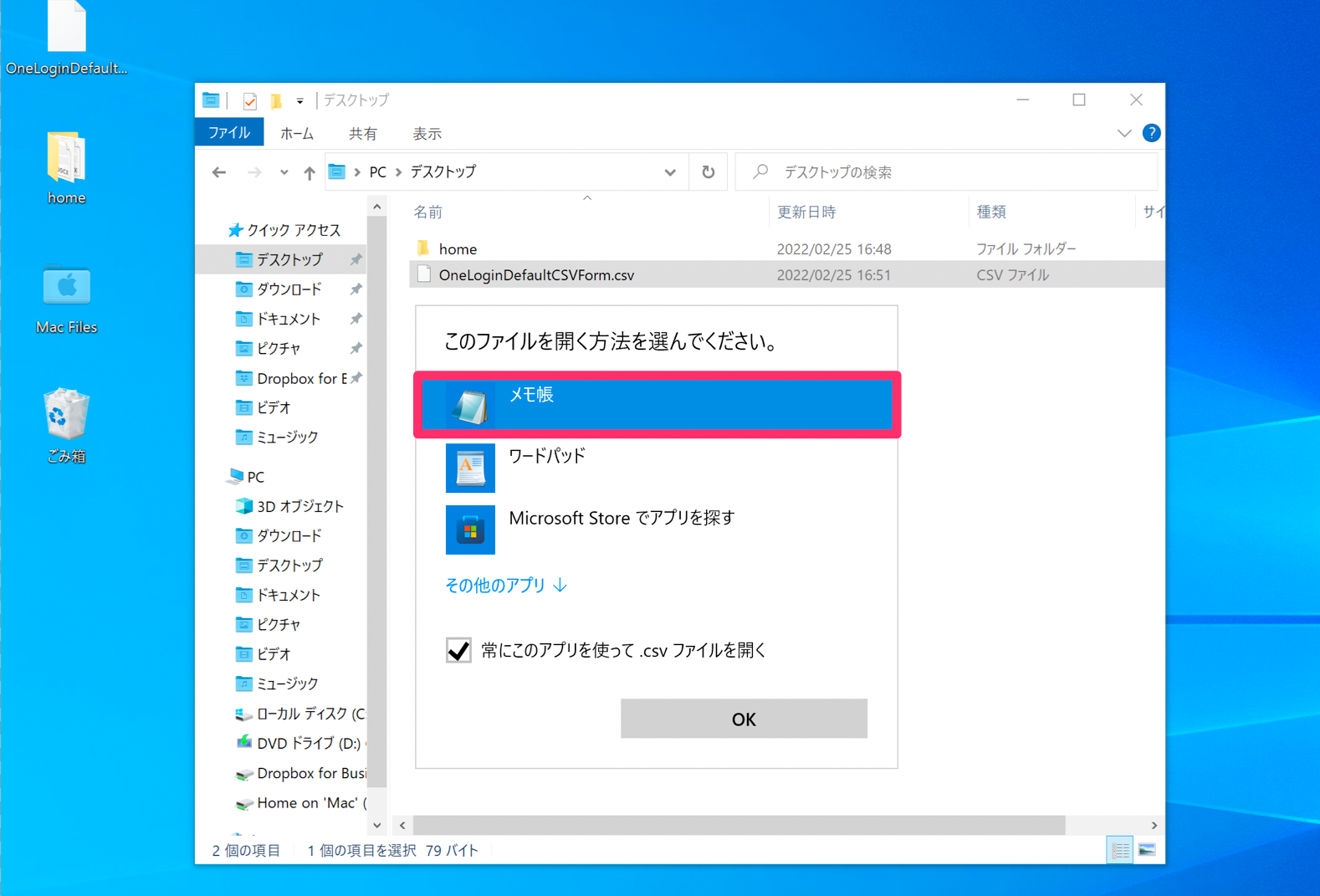1320x896 pixels.
Task: Open Explorer help question mark icon
Action: (1151, 133)
